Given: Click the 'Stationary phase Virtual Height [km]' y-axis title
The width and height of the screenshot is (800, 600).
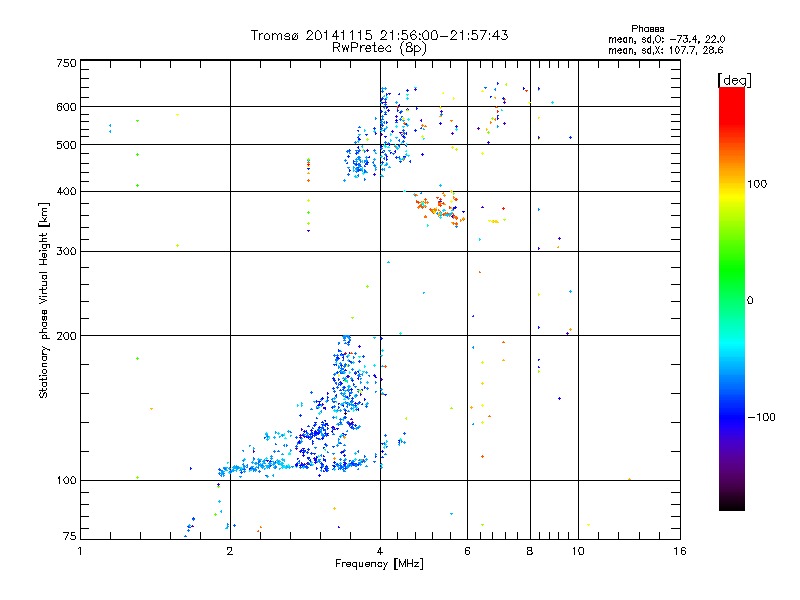Looking at the screenshot, I should coord(43,300).
